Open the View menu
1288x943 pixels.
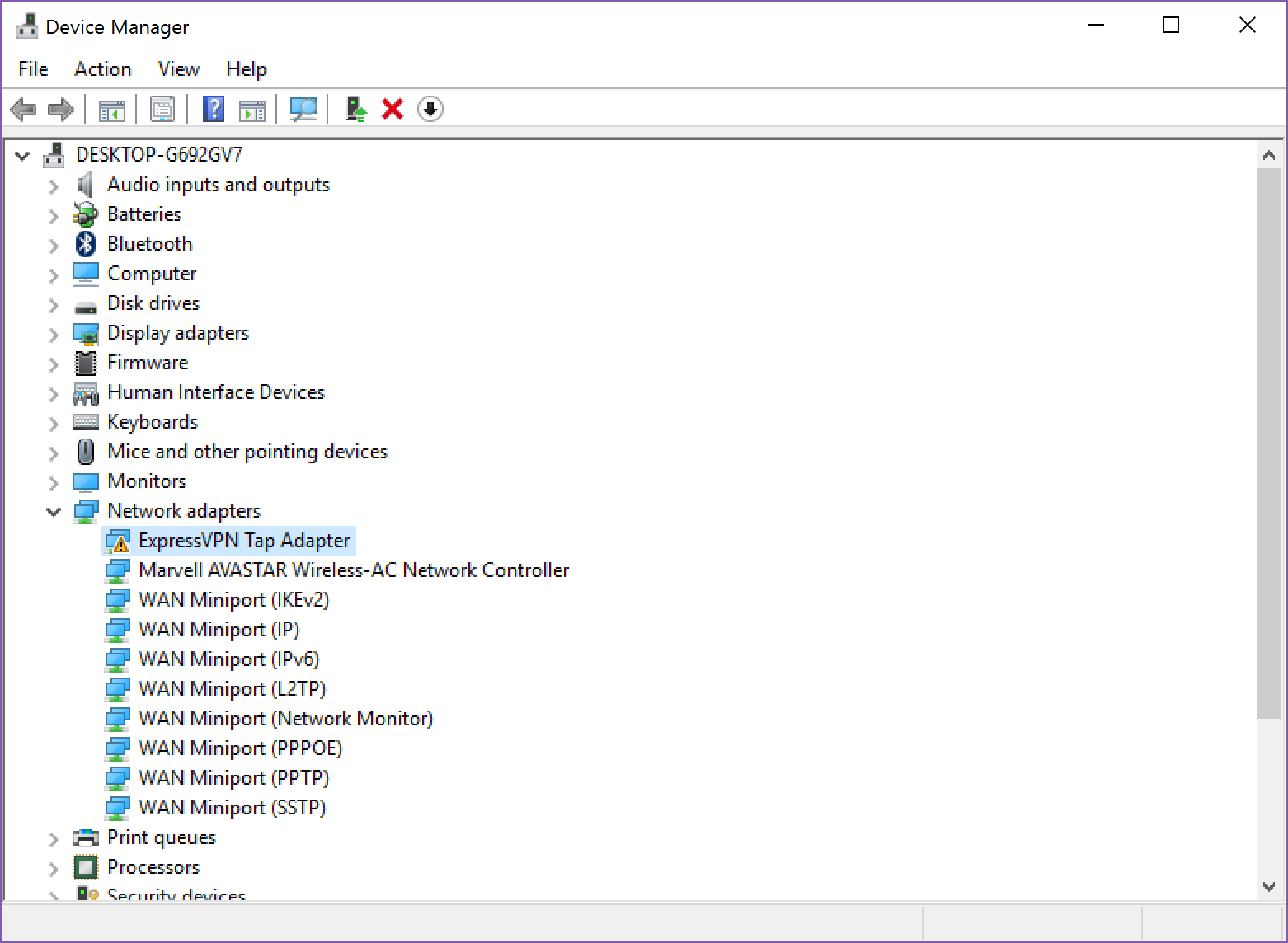[x=178, y=69]
